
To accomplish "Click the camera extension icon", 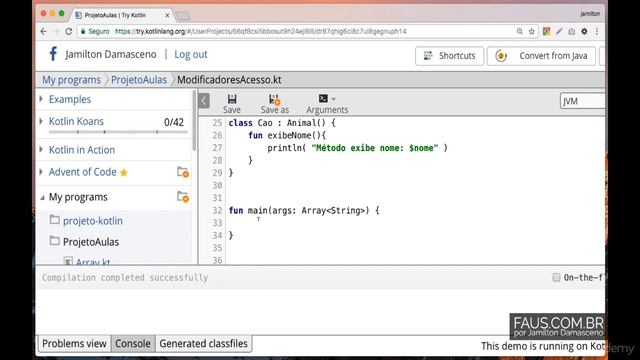I will pos(571,31).
